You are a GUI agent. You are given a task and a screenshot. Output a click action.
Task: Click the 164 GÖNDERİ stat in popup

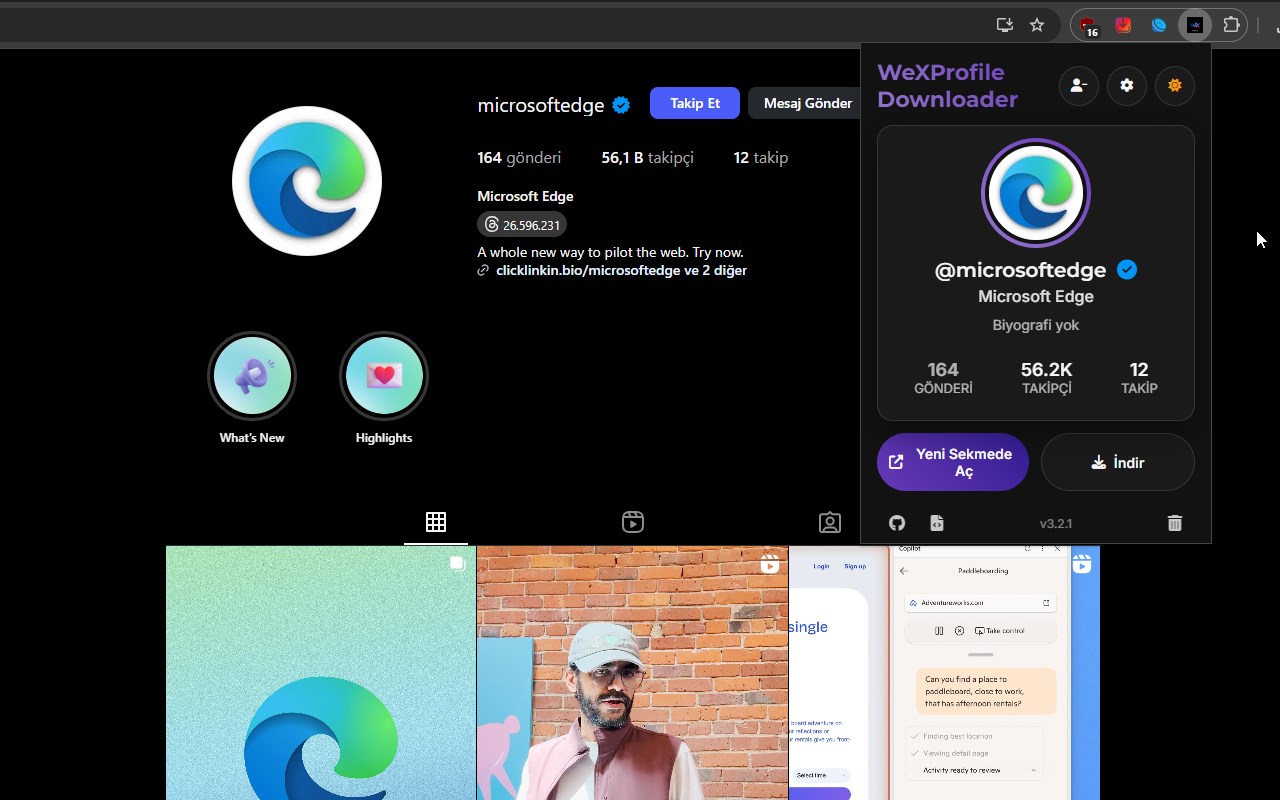pos(943,378)
